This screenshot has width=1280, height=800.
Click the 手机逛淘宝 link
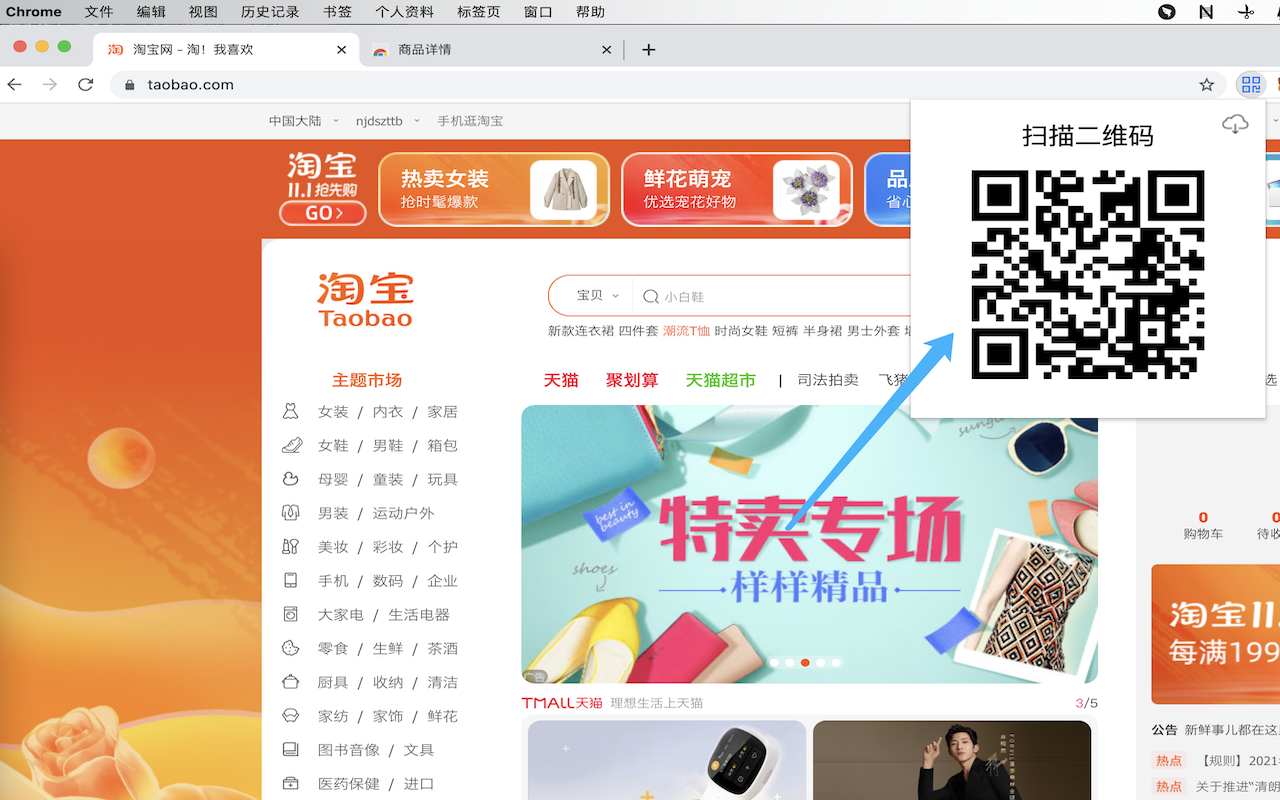pos(470,121)
